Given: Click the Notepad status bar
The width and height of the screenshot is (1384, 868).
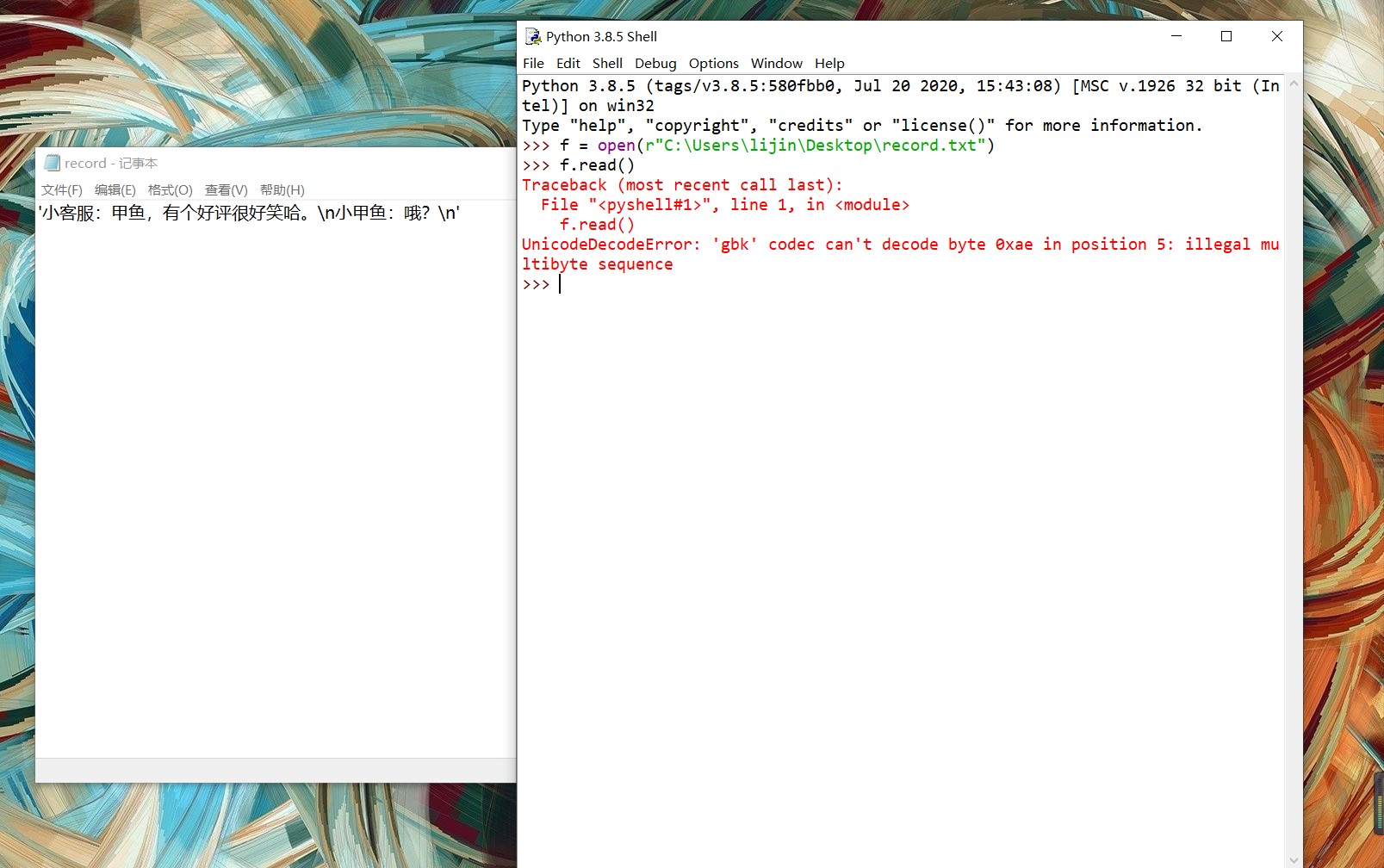Looking at the screenshot, I should (x=276, y=770).
